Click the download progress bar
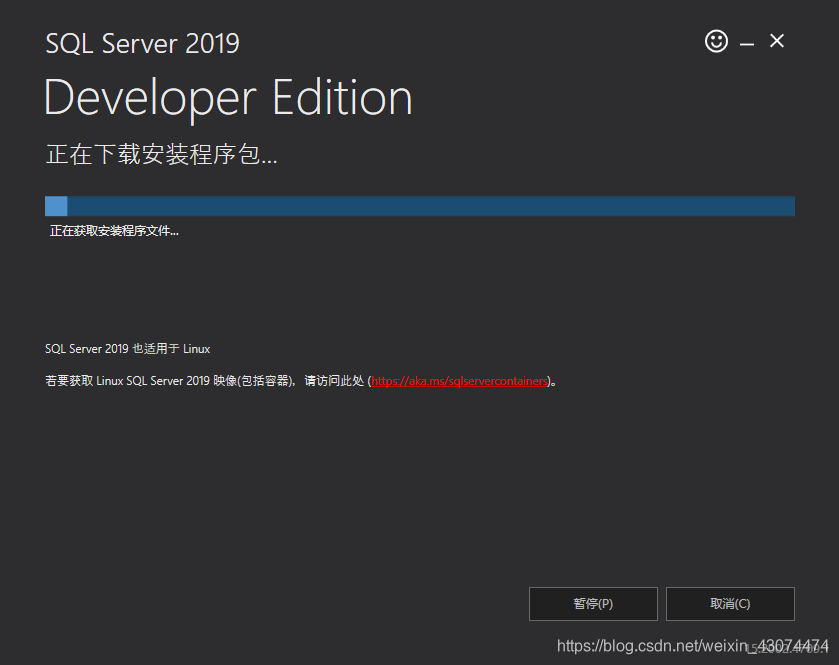 point(420,206)
